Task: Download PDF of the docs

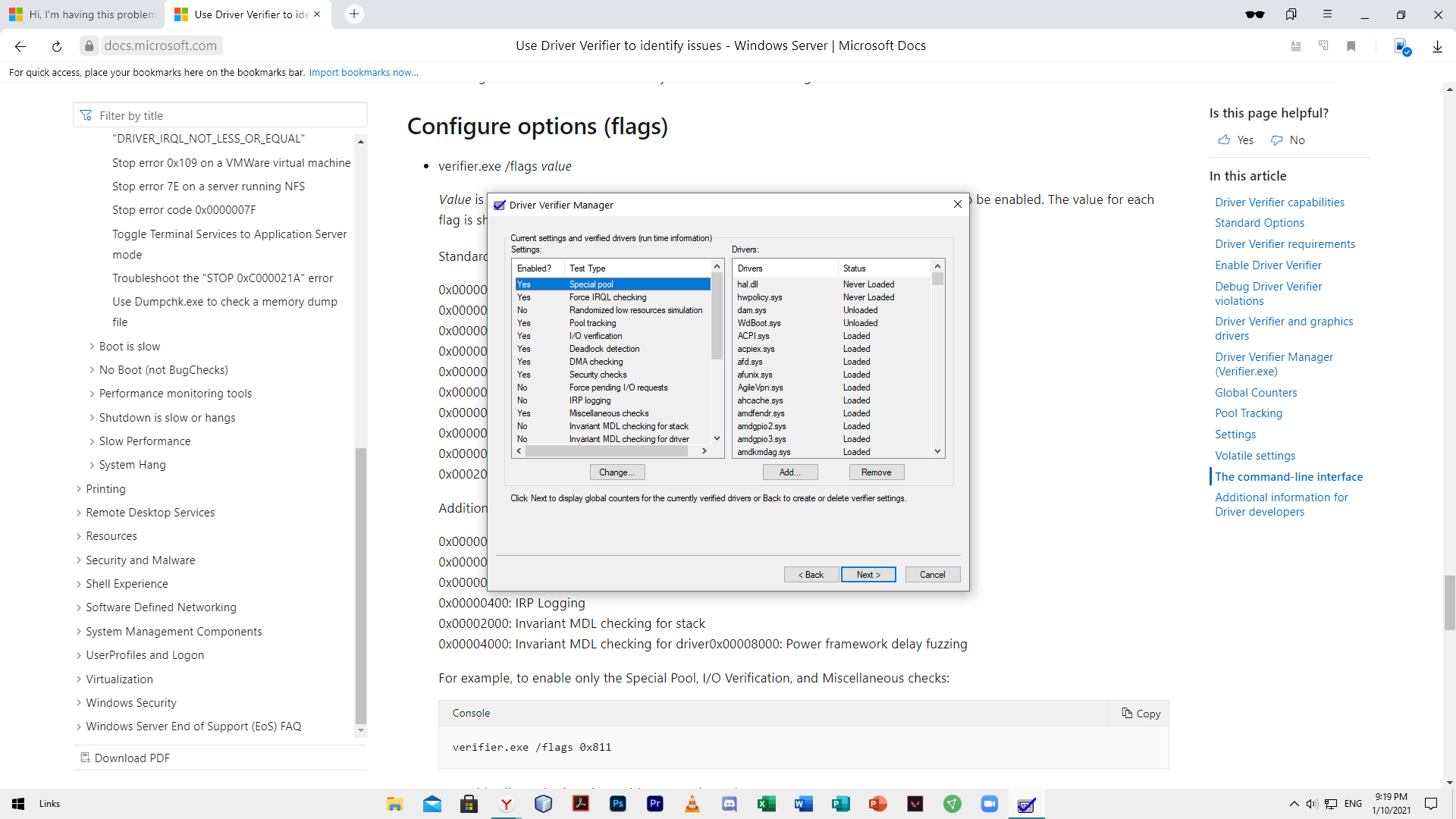Action: click(x=125, y=758)
